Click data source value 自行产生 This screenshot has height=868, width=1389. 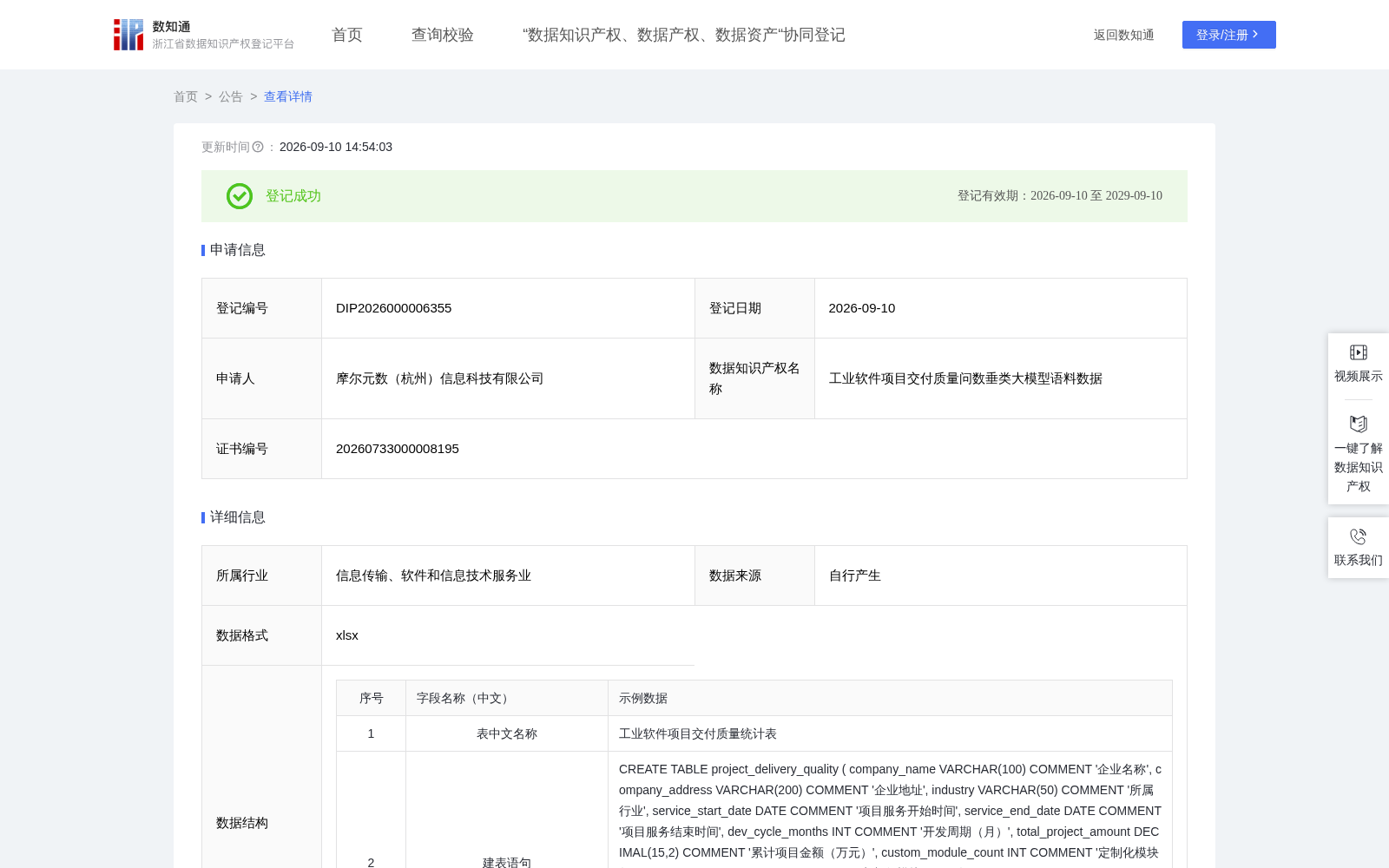point(855,575)
